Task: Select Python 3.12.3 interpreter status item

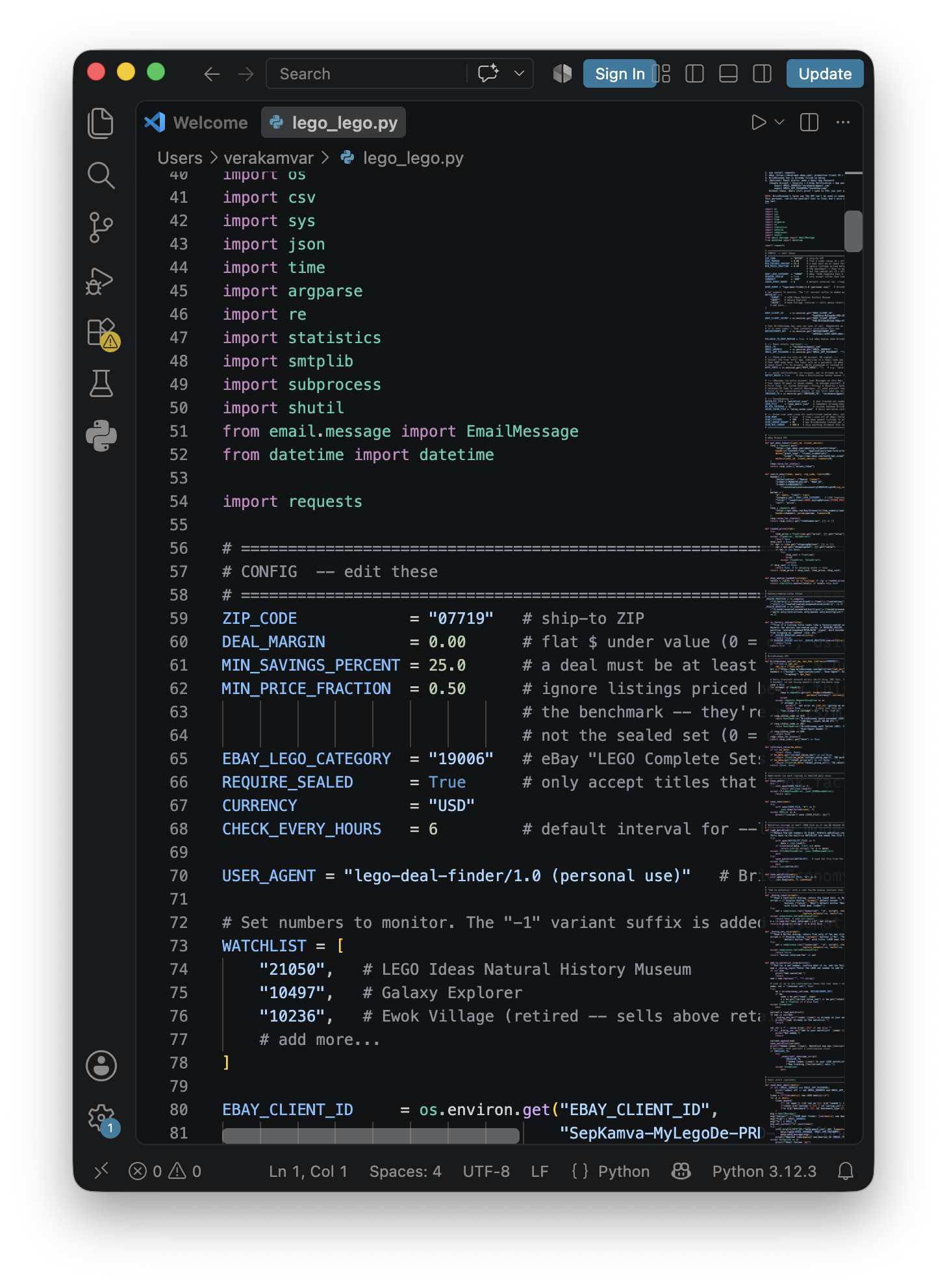Action: point(764,1171)
